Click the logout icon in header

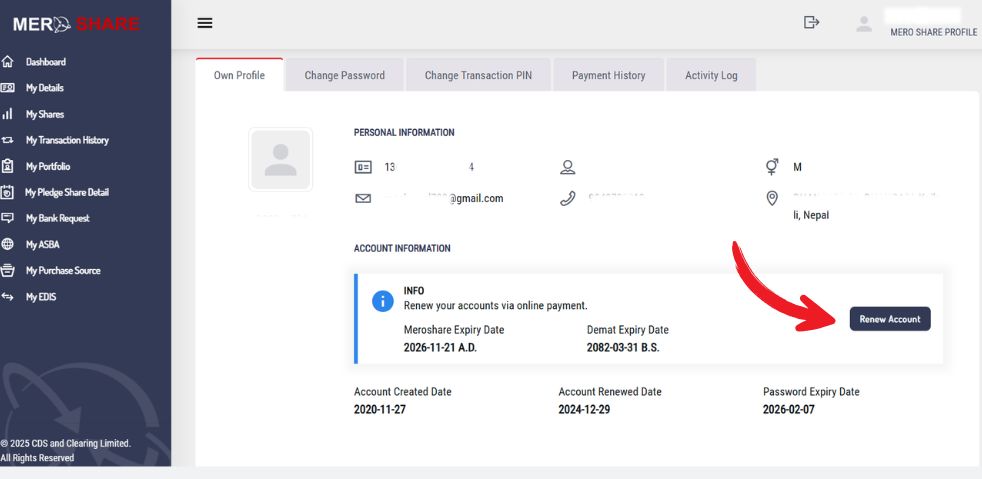(812, 23)
